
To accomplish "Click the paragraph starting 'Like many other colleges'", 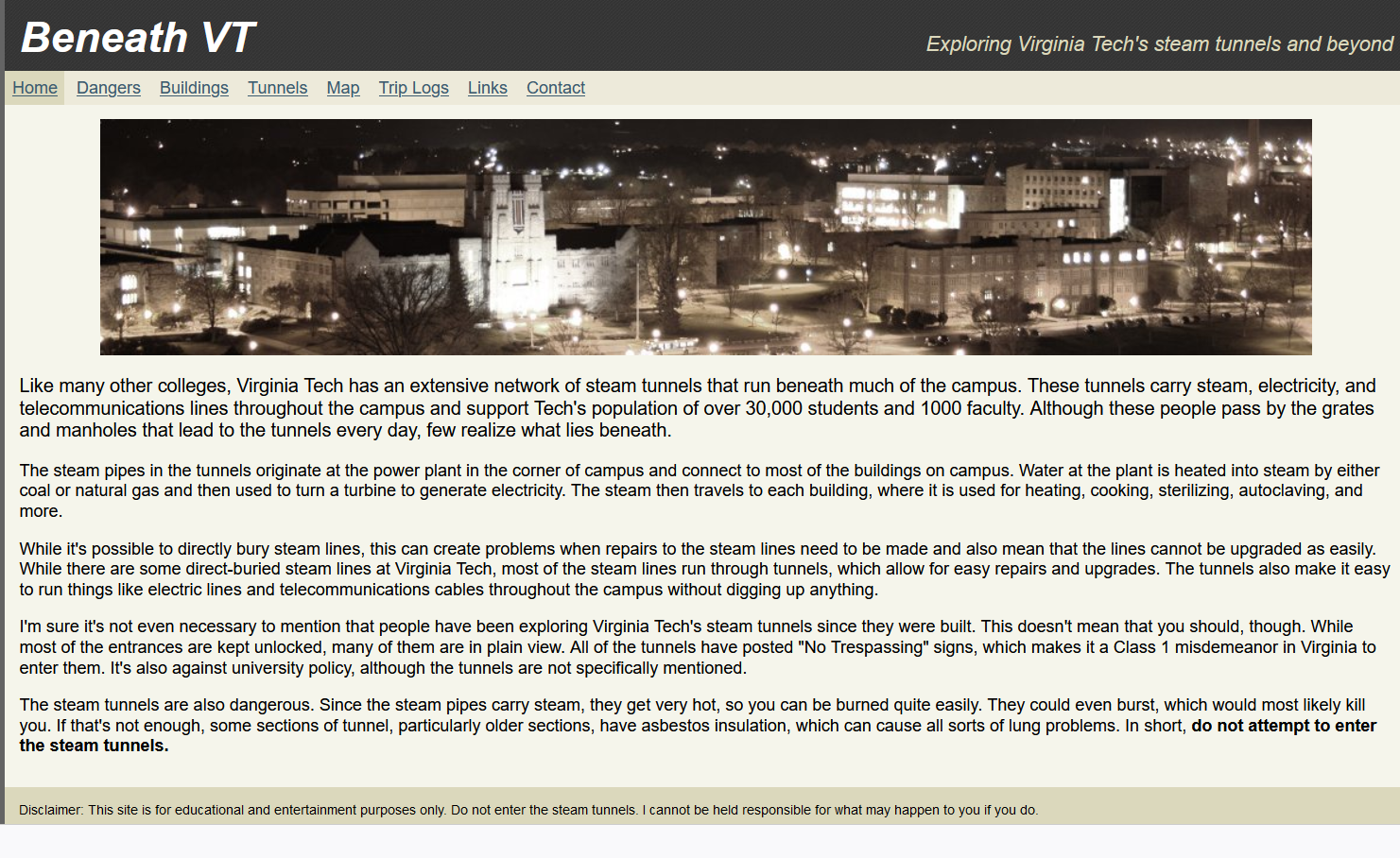I will pos(698,408).
